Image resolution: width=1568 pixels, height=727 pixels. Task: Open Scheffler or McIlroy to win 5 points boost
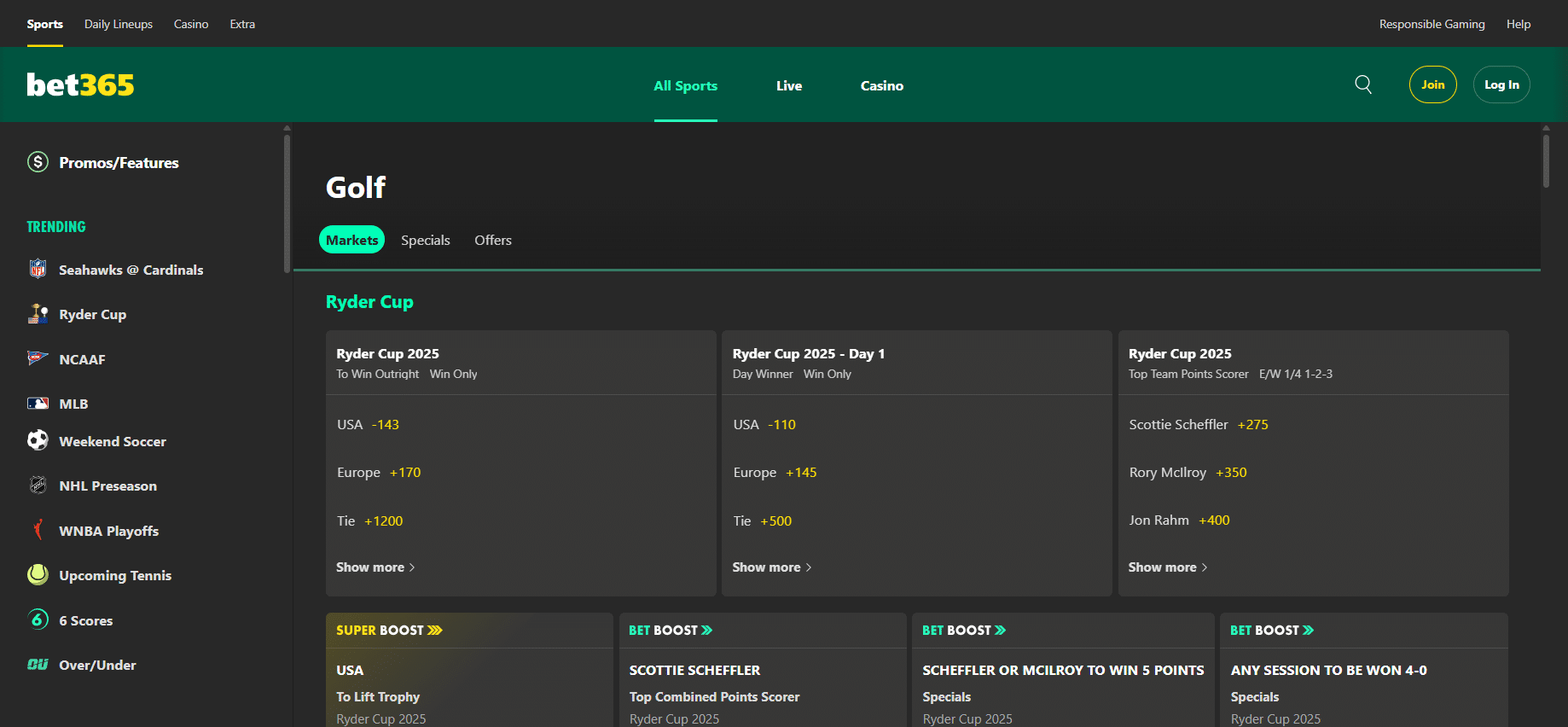coord(1063,670)
